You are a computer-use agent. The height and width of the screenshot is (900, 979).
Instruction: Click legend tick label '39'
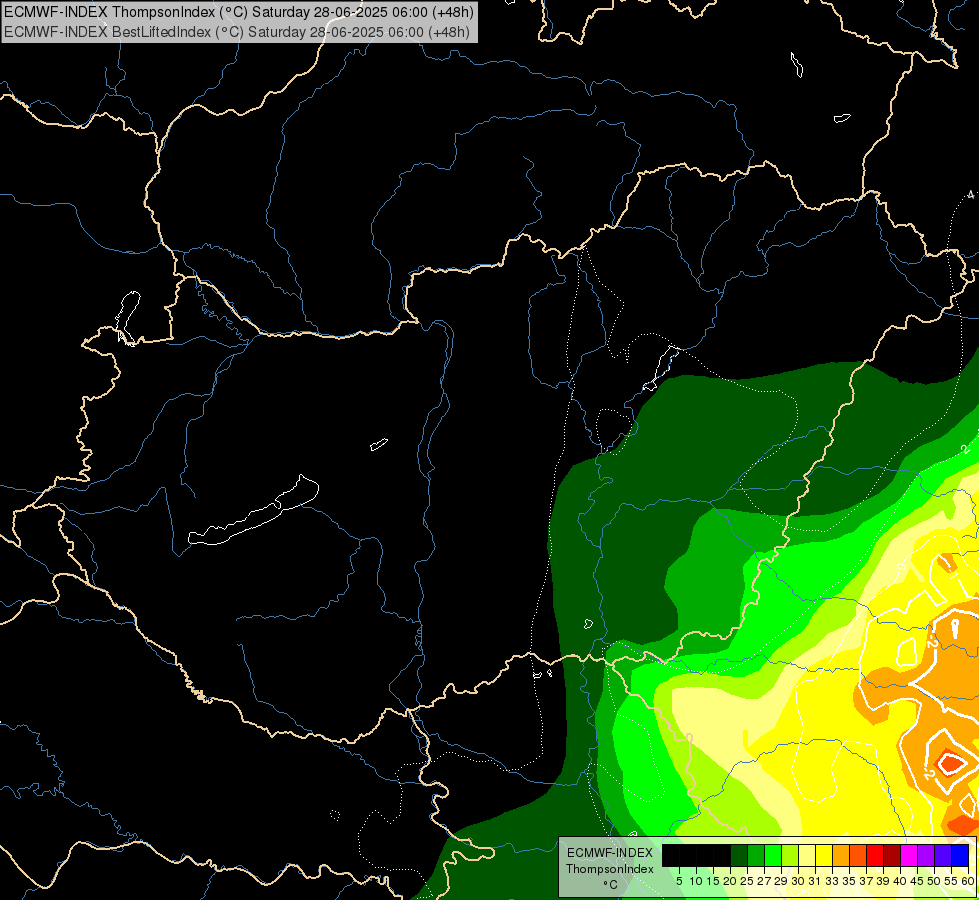883,881
